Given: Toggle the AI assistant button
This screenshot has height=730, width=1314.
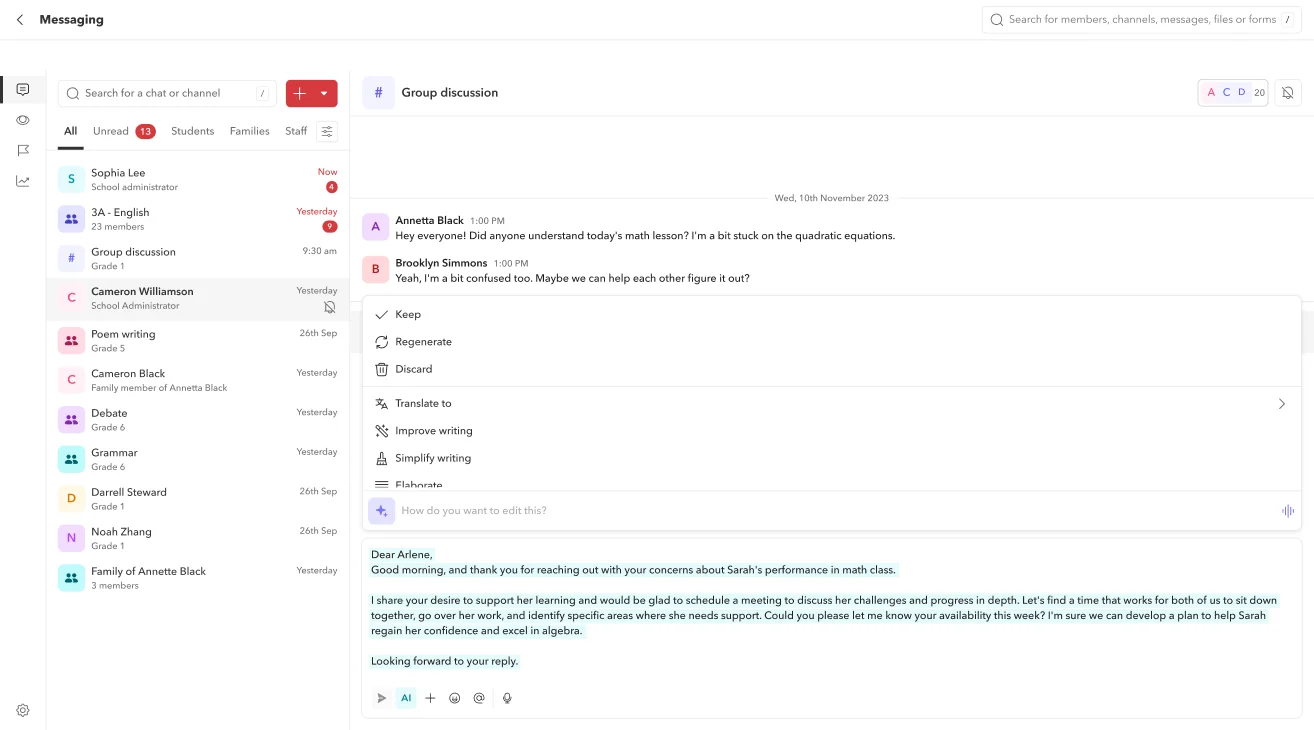Looking at the screenshot, I should click(x=406, y=698).
